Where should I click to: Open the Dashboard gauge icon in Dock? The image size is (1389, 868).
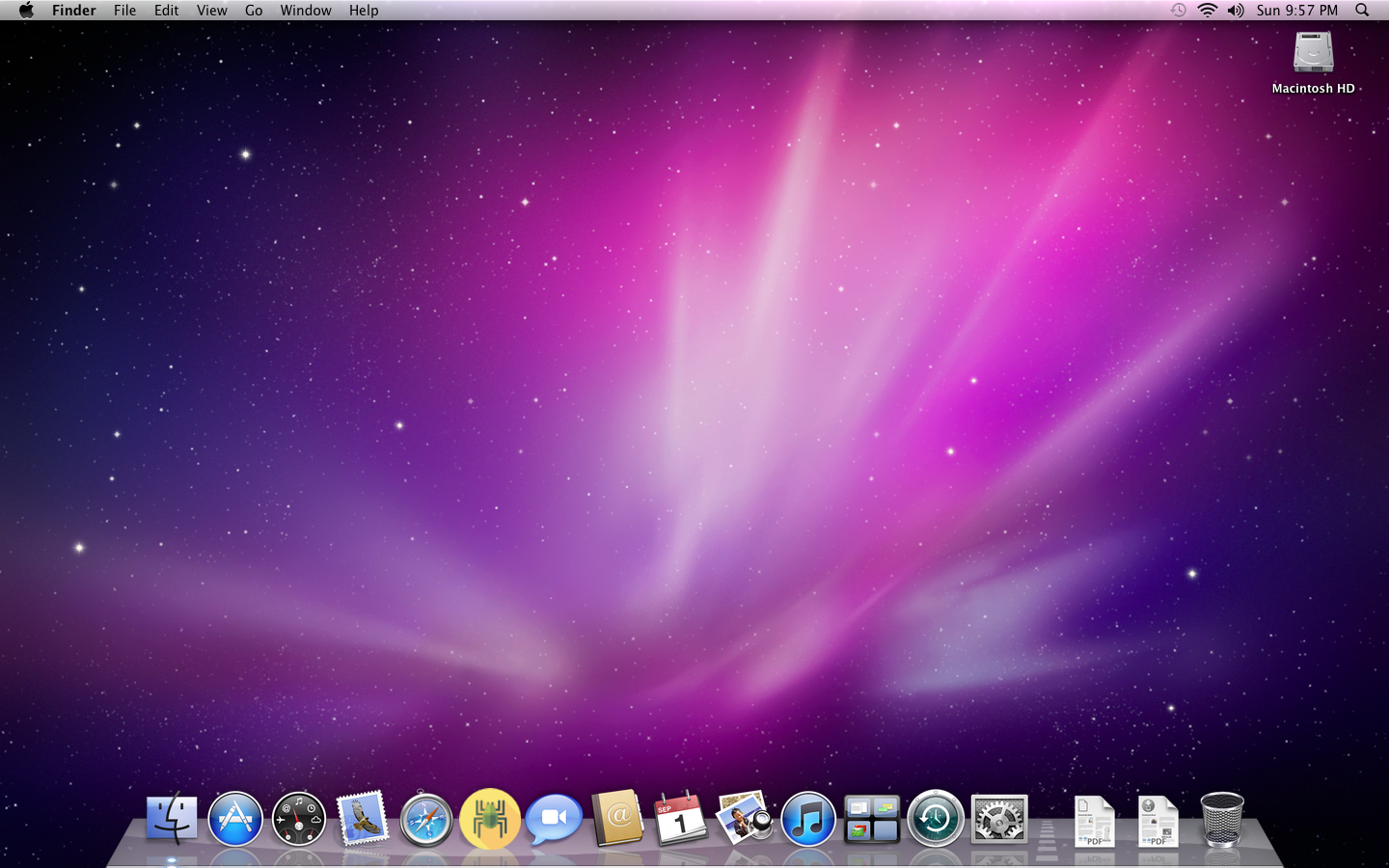coord(299,820)
